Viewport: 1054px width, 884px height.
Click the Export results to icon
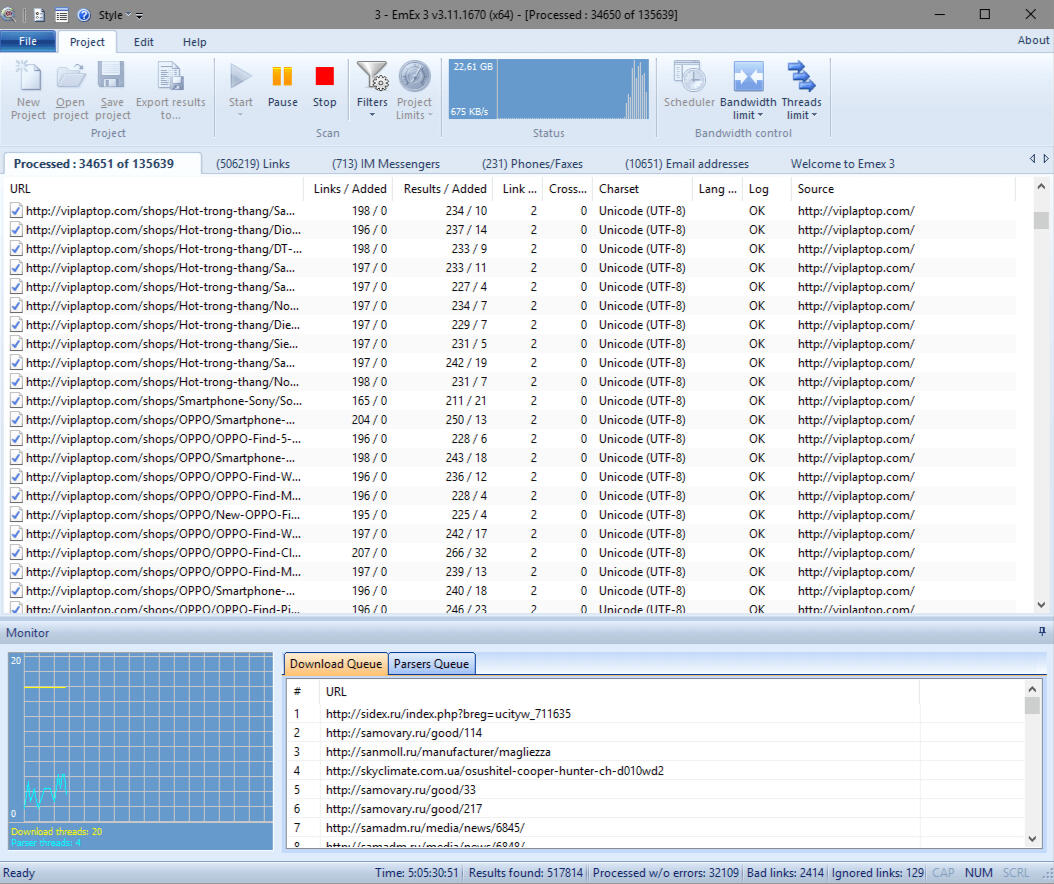click(x=170, y=88)
